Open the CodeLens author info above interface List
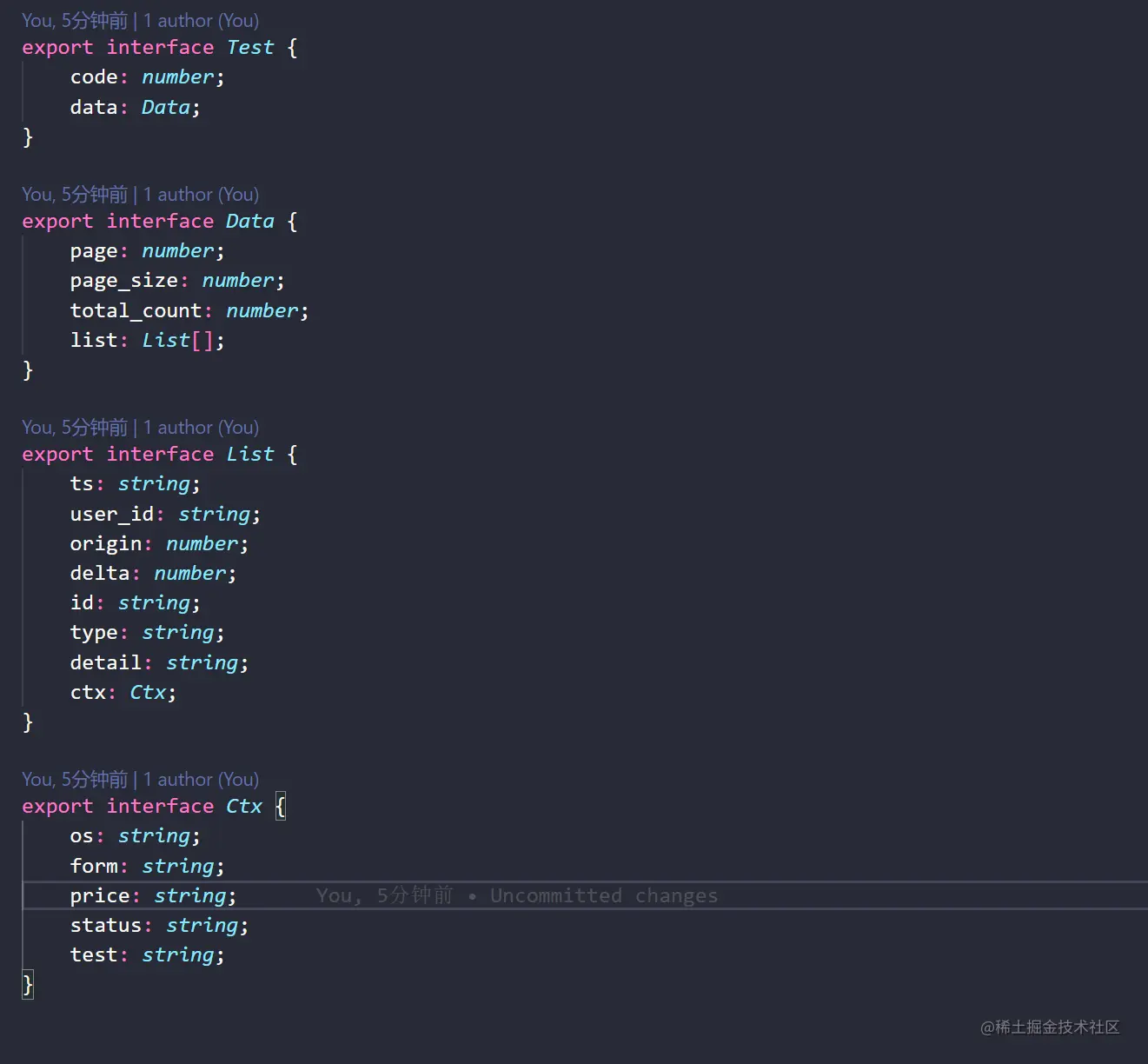This screenshot has height=1064, width=1148. [x=140, y=428]
